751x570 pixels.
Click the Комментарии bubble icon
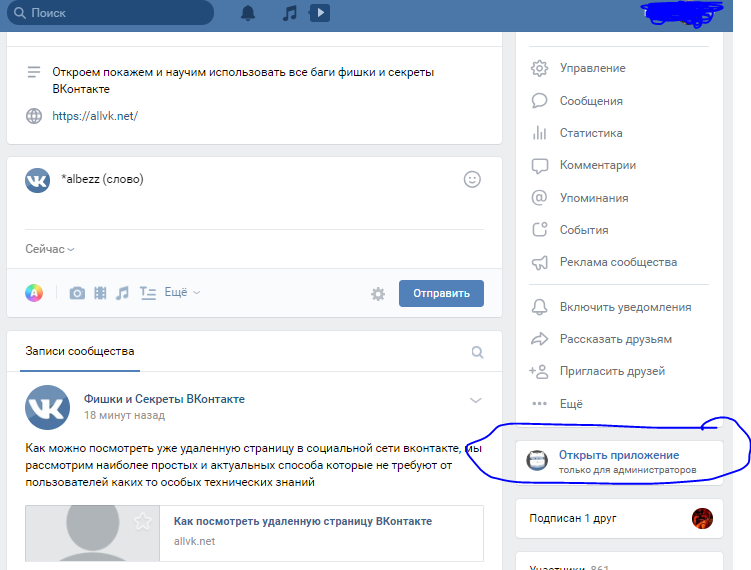pos(539,166)
